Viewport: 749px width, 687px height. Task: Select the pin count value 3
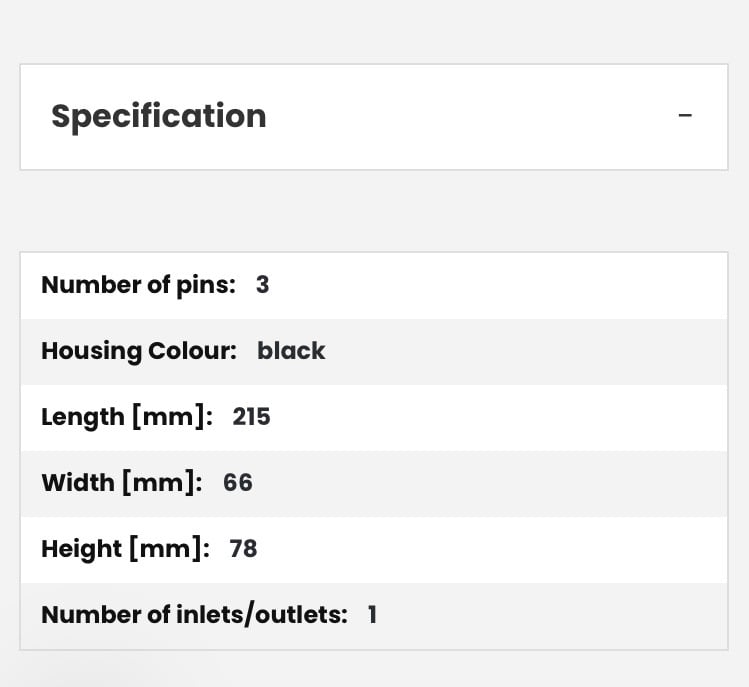point(262,285)
